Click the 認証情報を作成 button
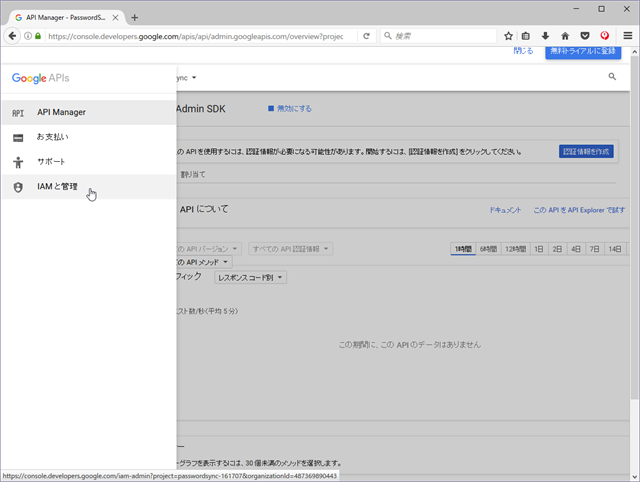Screen dimensions: 640x482 point(586,152)
